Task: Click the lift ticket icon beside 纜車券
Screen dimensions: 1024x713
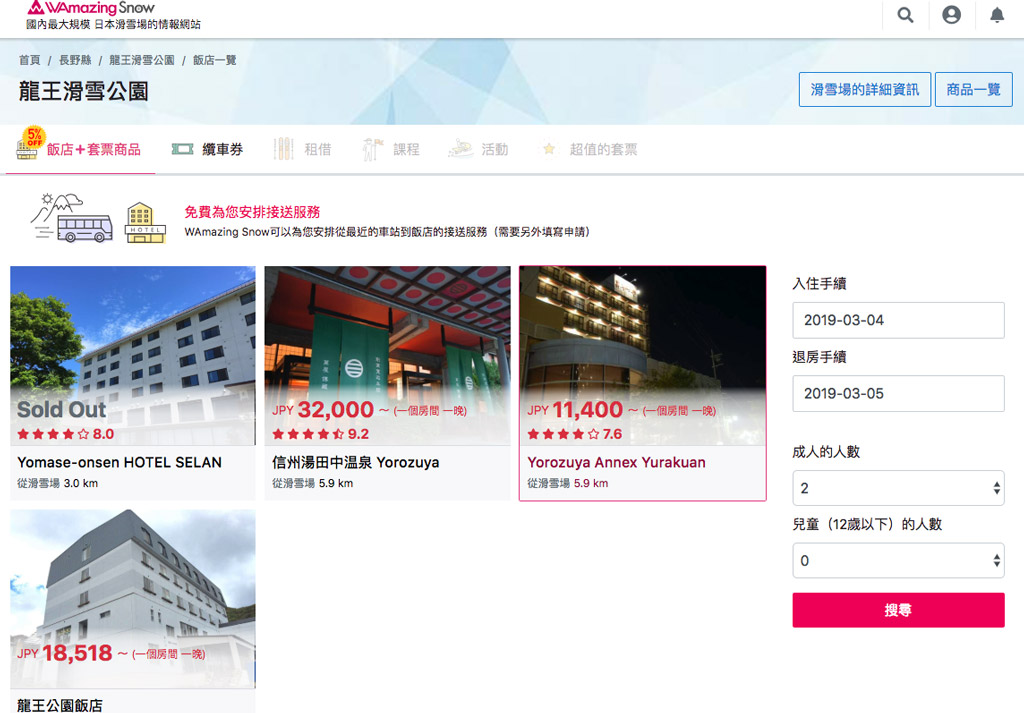Action: 182,149
